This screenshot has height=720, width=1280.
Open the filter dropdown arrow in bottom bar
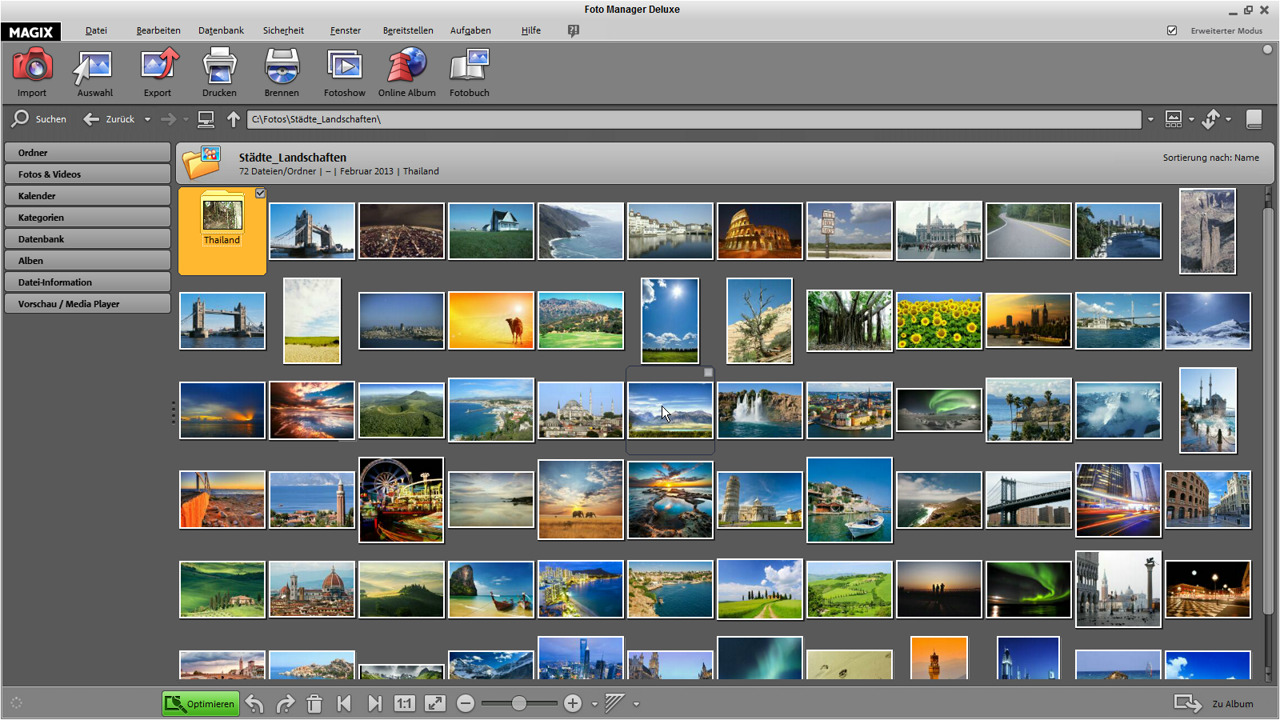[x=635, y=705]
